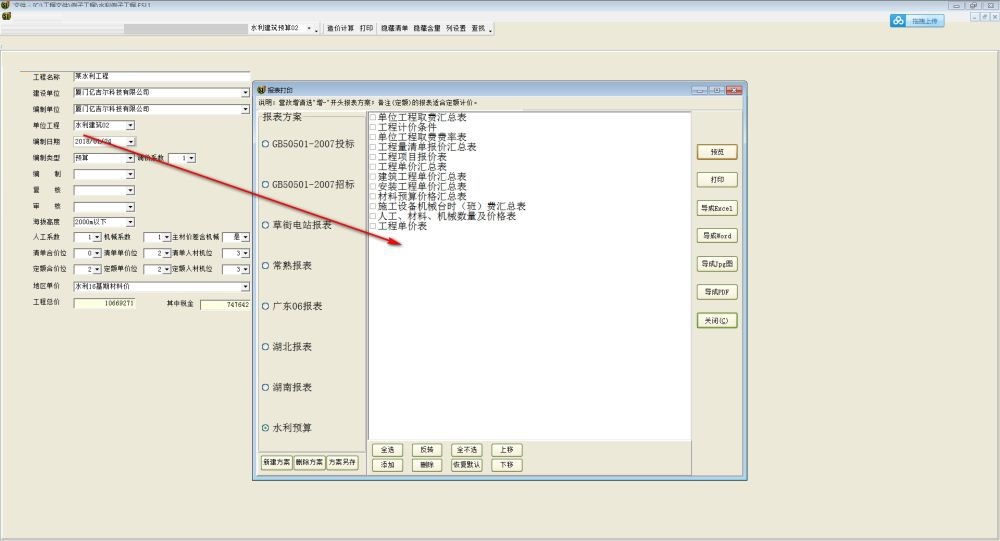Choose the 湖北报表 radio option

(x=265, y=347)
